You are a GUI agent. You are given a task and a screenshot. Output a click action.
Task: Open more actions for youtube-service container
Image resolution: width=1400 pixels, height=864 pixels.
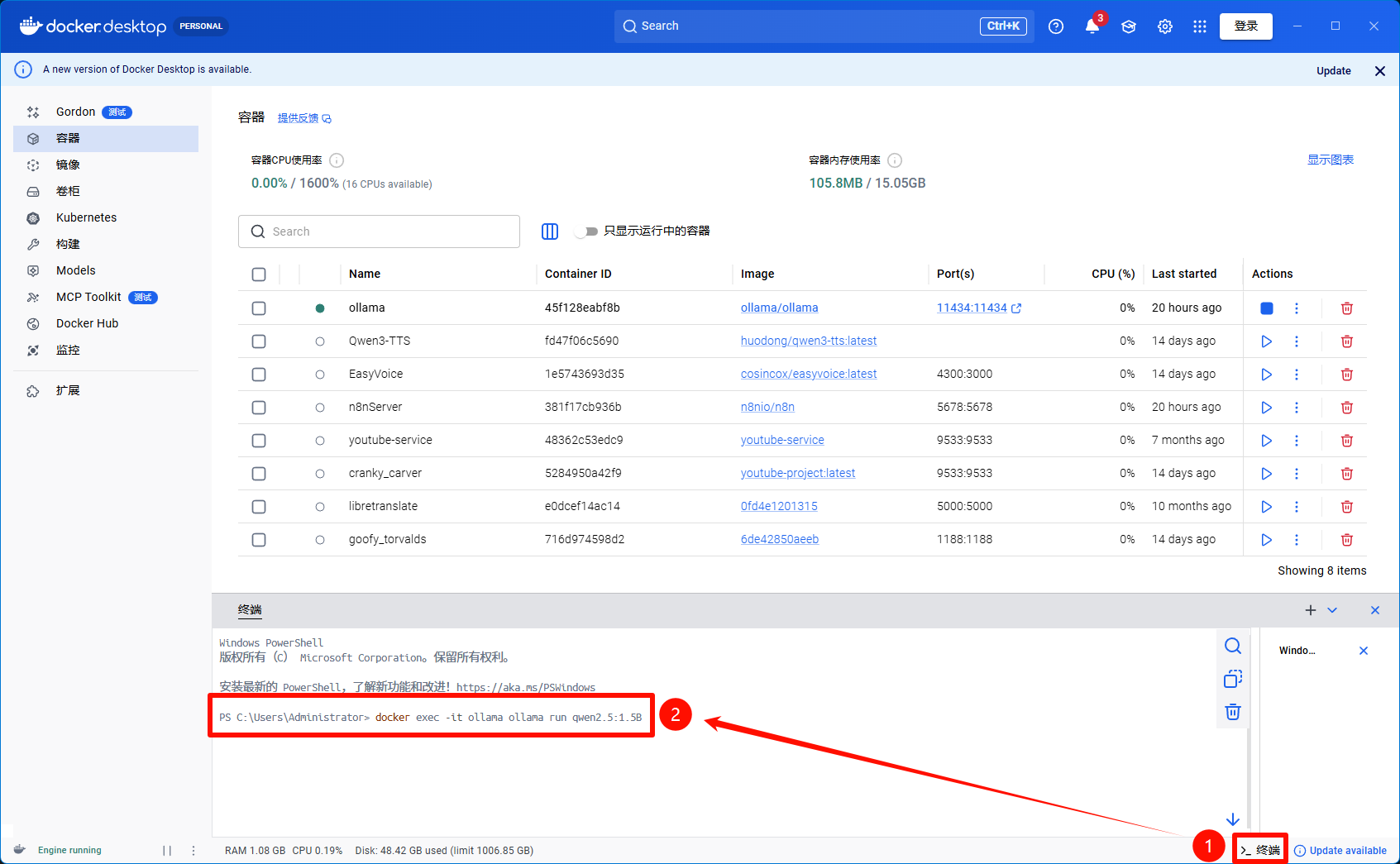1297,441
